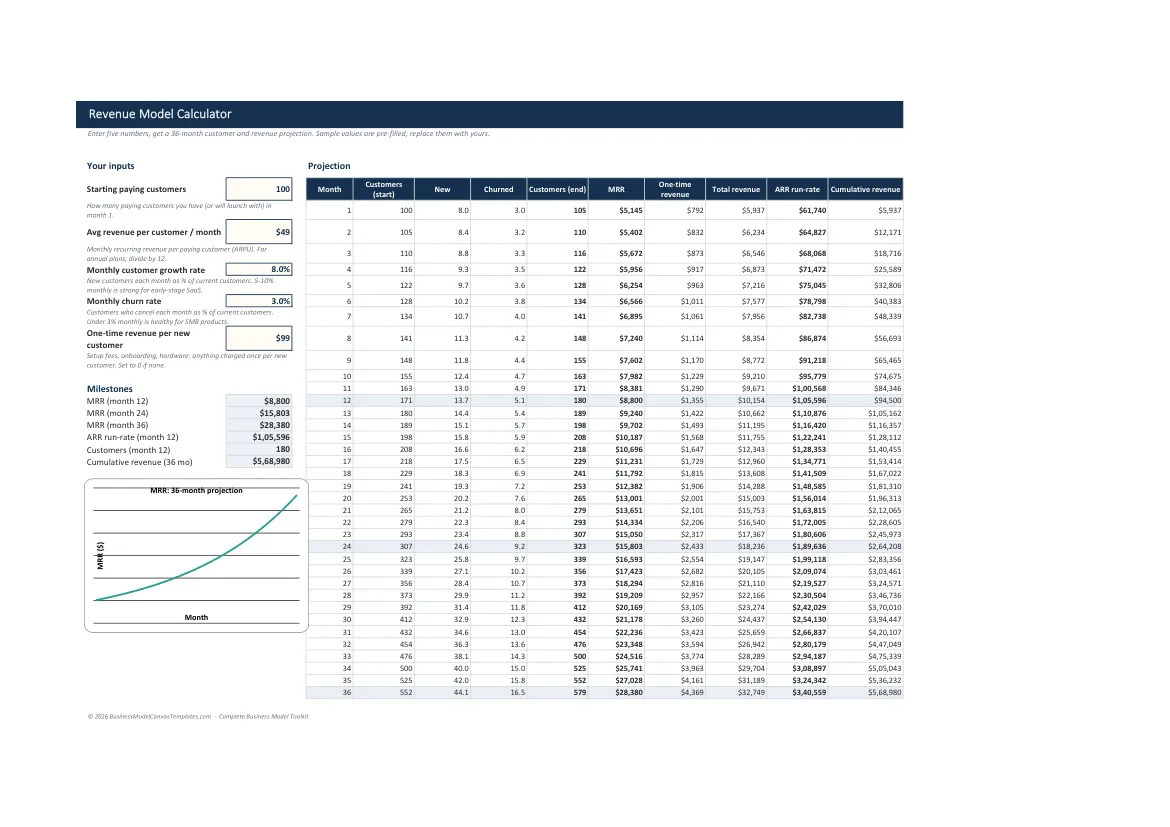
Task: Click the Customers (month 12) milestone value 180
Action: coord(259,449)
